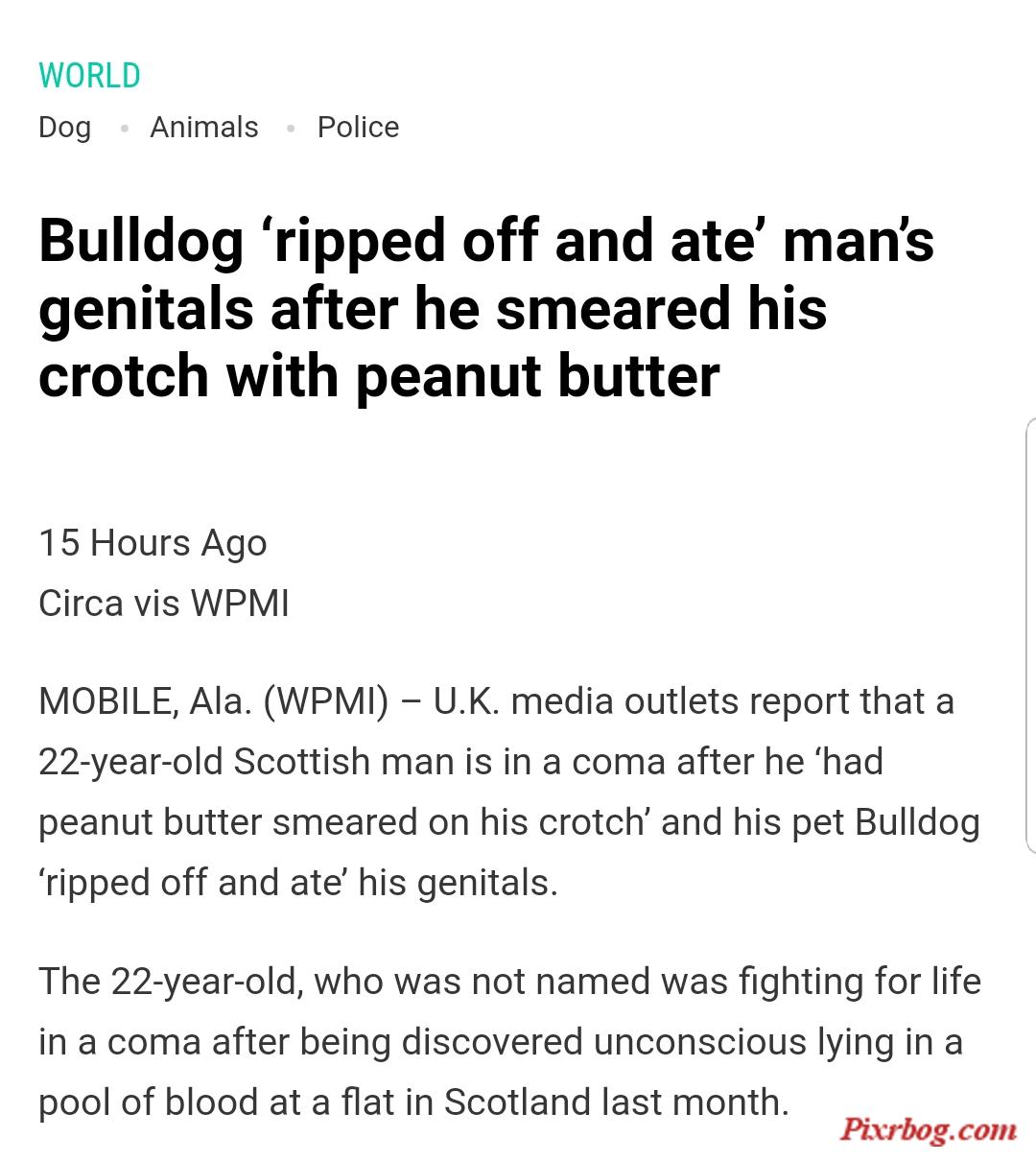The height and width of the screenshot is (1161, 1036).
Task: Click the '15 Hours Ago' timestamp
Action: [x=153, y=543]
